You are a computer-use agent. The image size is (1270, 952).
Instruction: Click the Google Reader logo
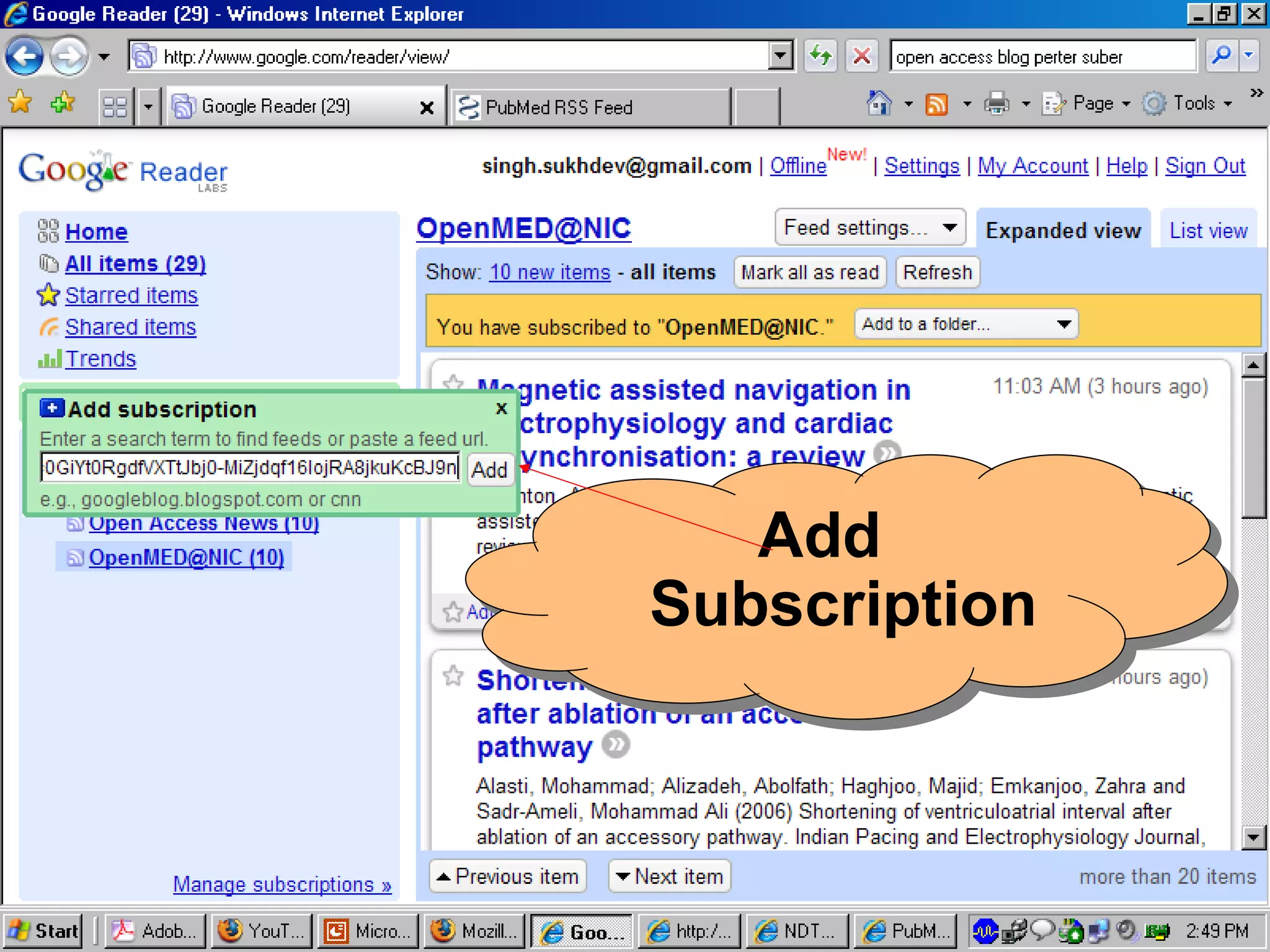tap(123, 171)
